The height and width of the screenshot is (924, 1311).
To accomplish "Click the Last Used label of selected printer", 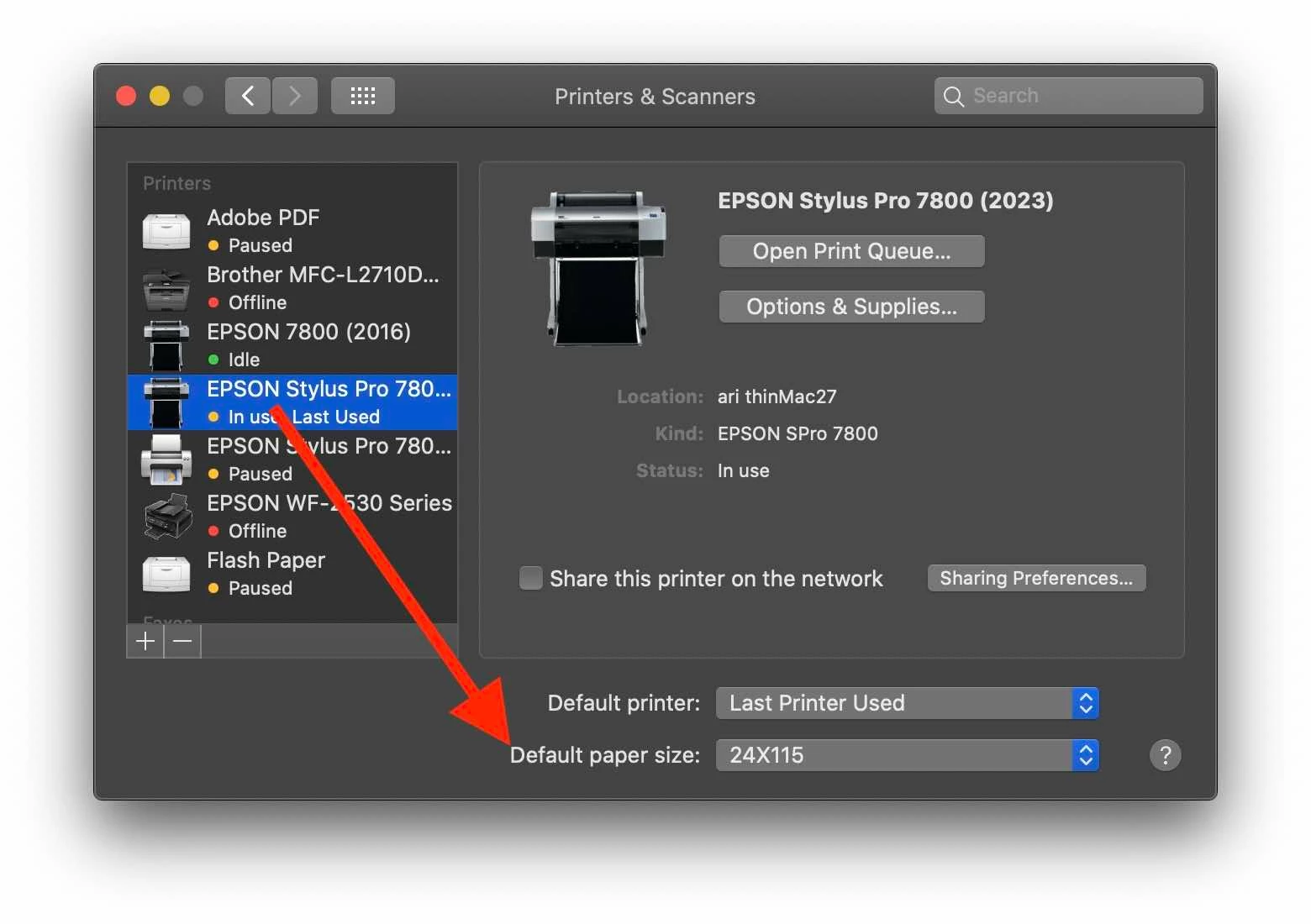I will point(335,417).
